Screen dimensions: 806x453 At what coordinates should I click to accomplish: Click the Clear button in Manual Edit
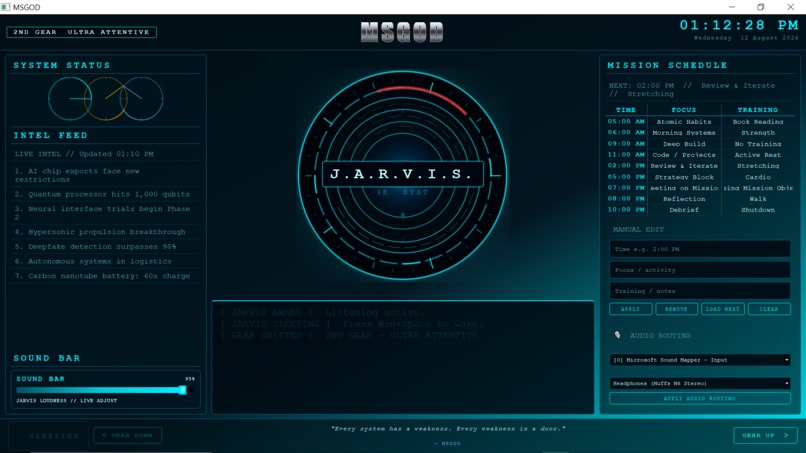click(769, 309)
